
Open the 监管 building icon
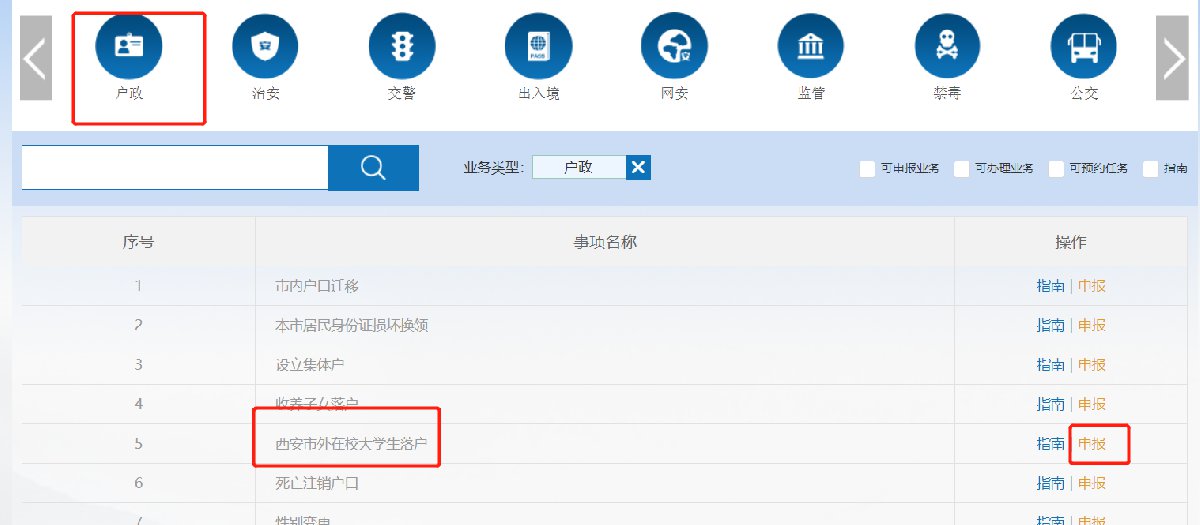pos(811,47)
